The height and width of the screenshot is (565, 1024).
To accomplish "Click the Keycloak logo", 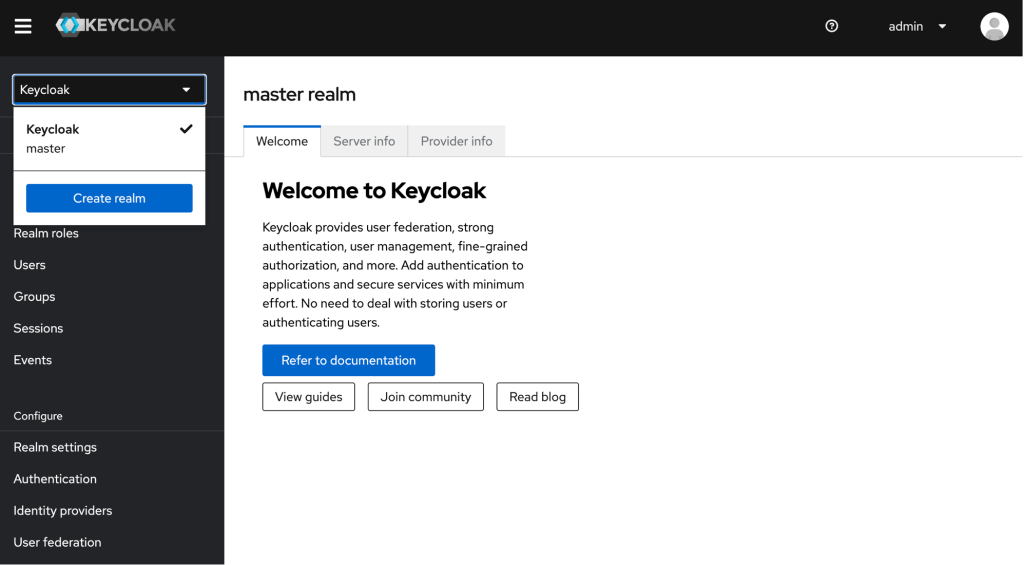I will (x=116, y=25).
